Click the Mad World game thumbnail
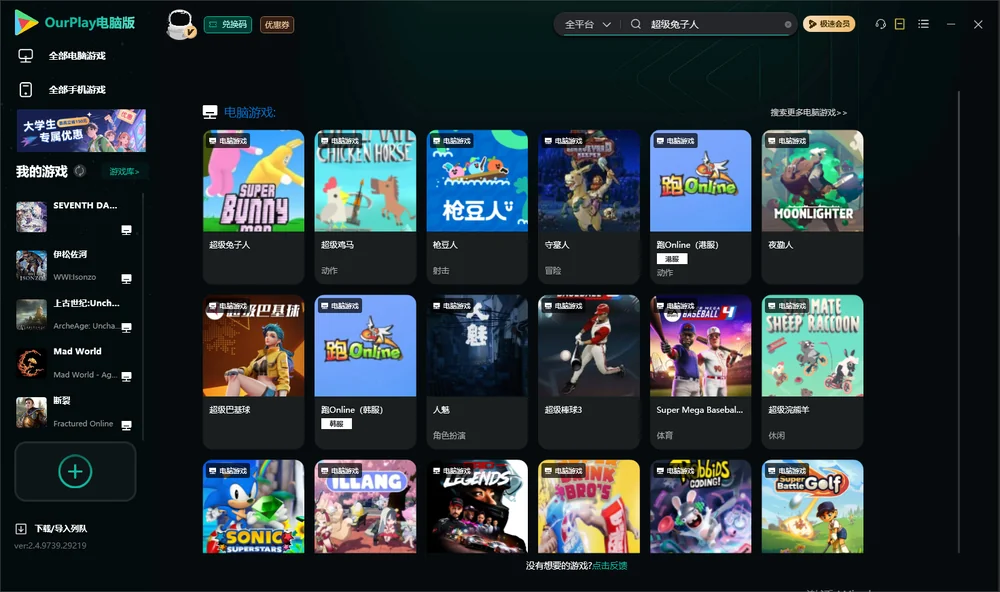 pyautogui.click(x=31, y=364)
